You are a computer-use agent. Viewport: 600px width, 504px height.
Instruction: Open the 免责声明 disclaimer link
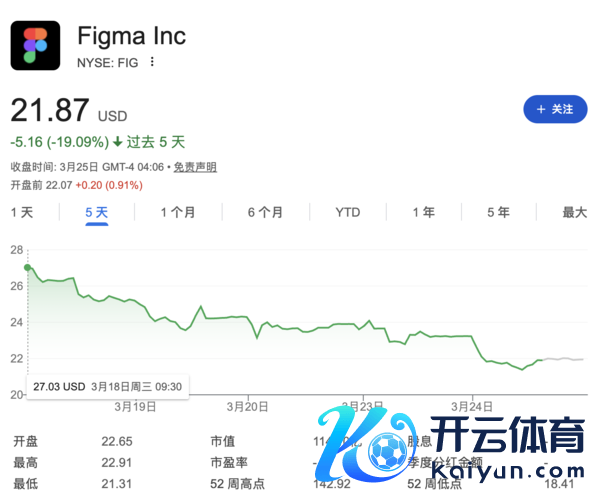[x=195, y=167]
